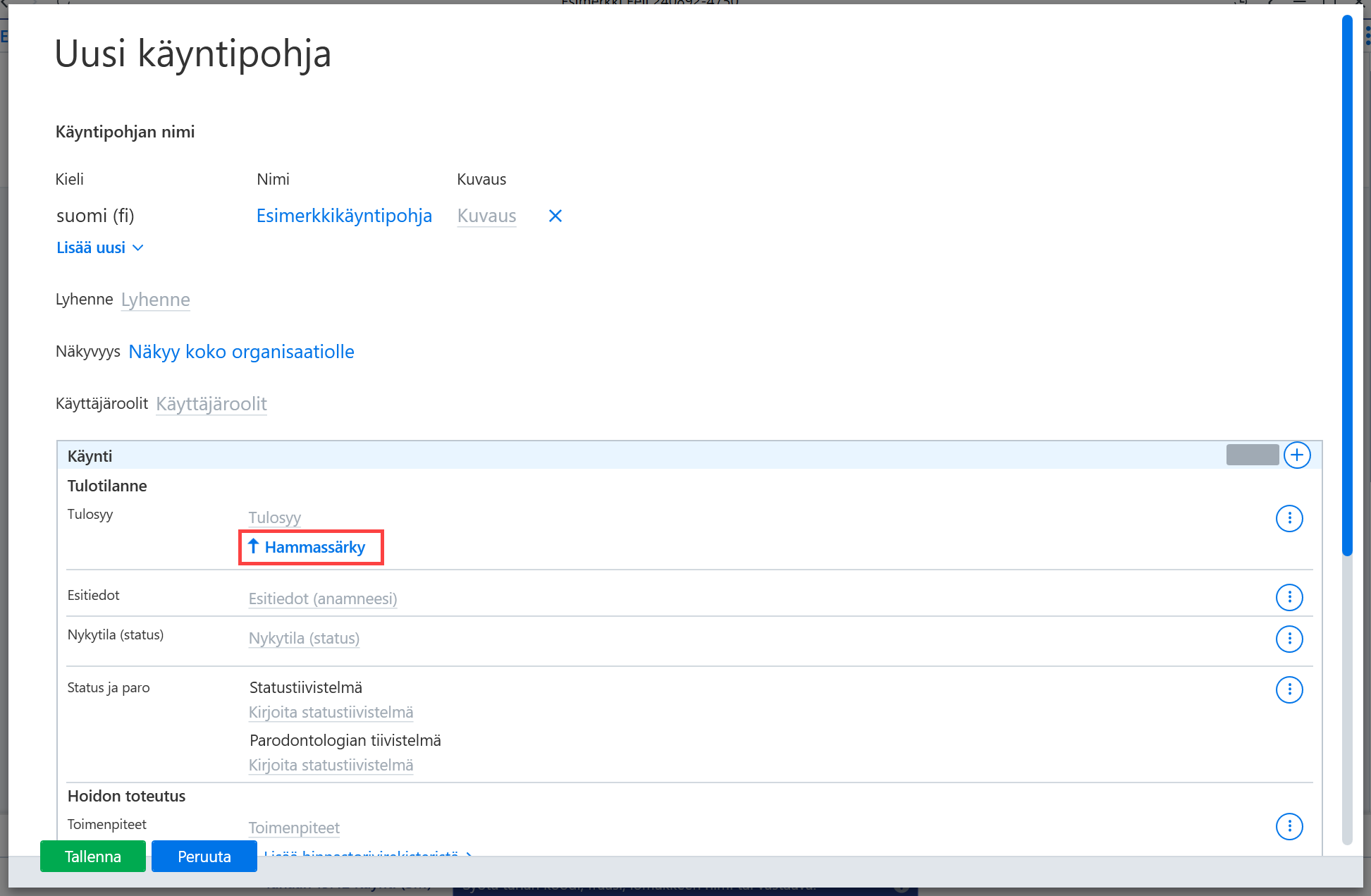Click the Lyhenne abbreviation field

(x=155, y=300)
